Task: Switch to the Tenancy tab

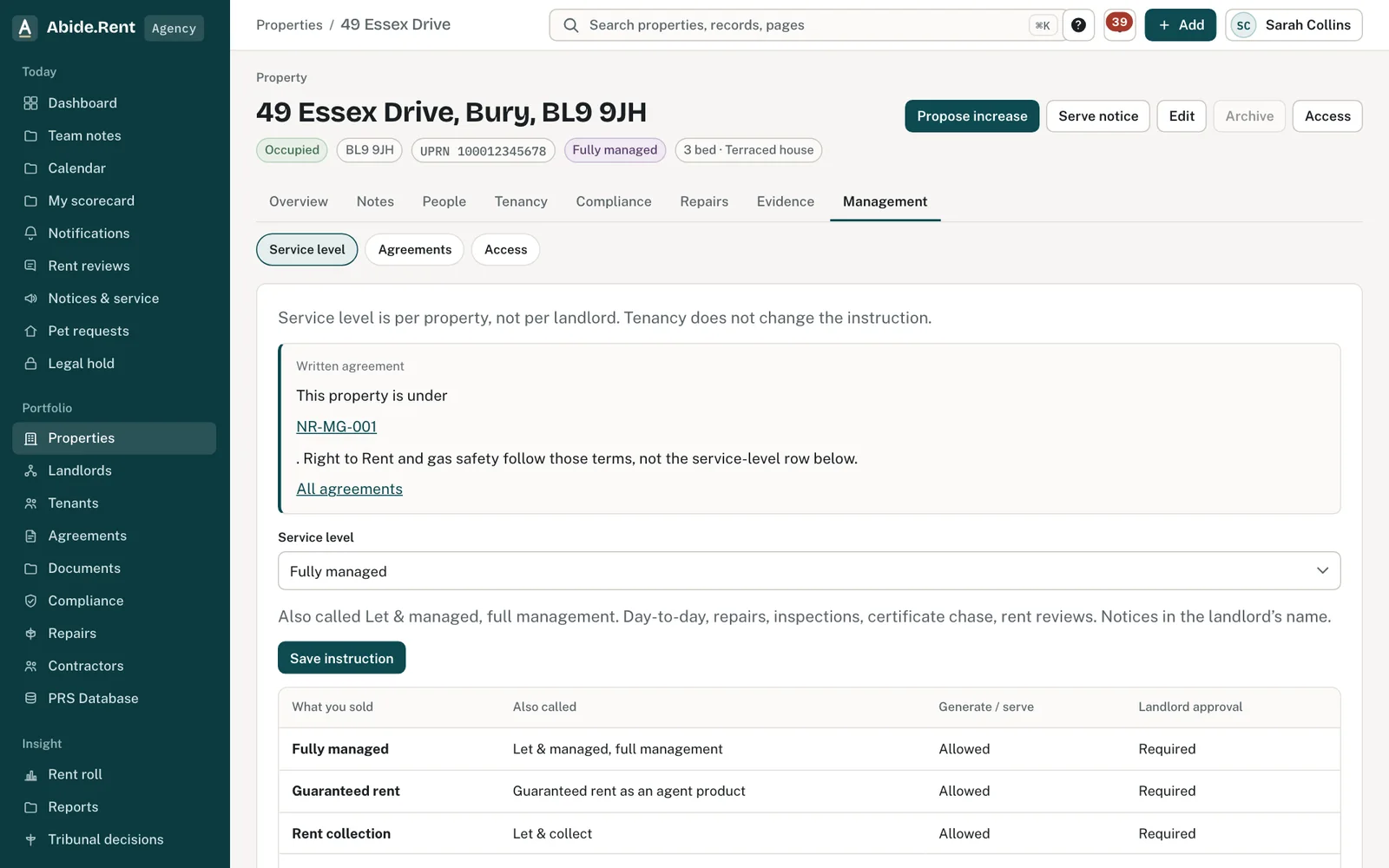Action: point(521,201)
